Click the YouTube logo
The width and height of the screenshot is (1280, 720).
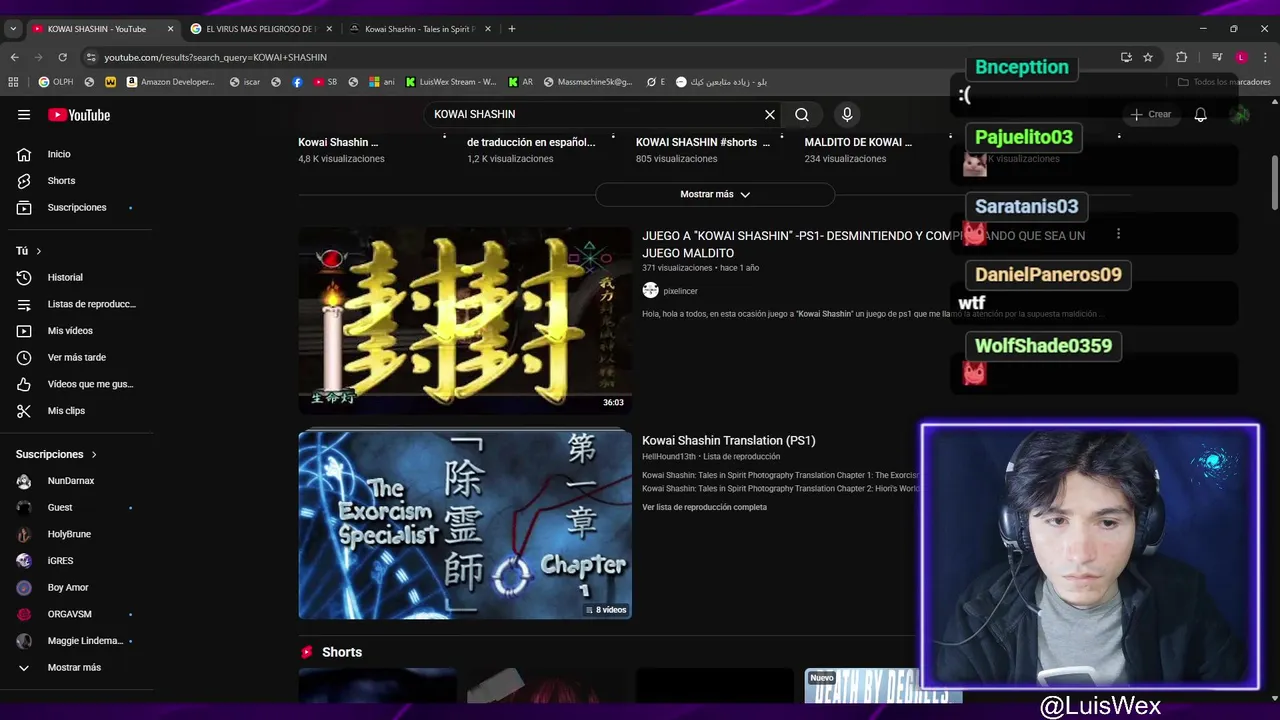[79, 115]
